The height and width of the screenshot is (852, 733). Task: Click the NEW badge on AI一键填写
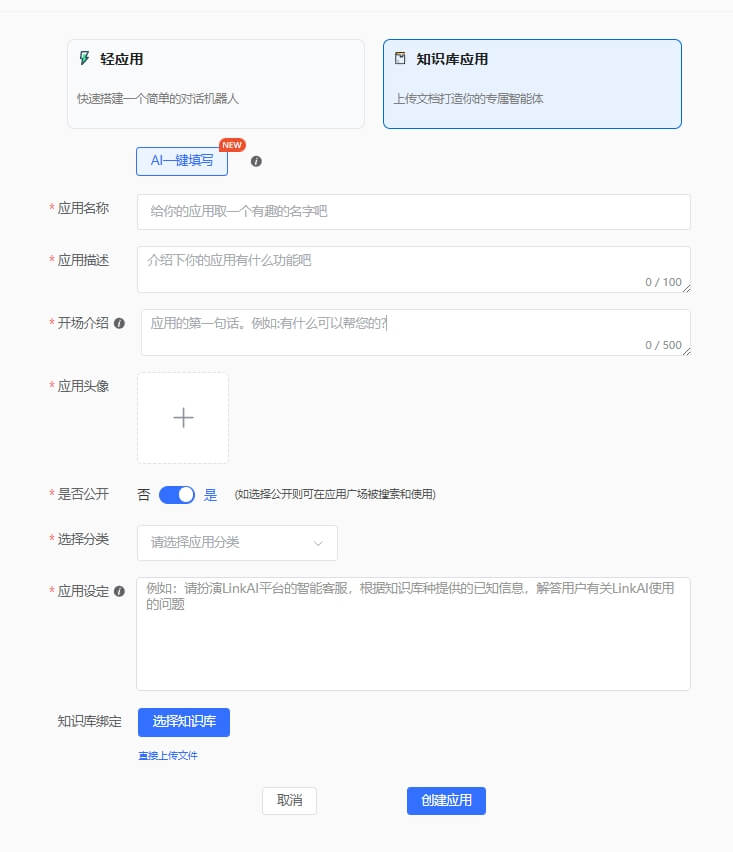[232, 145]
